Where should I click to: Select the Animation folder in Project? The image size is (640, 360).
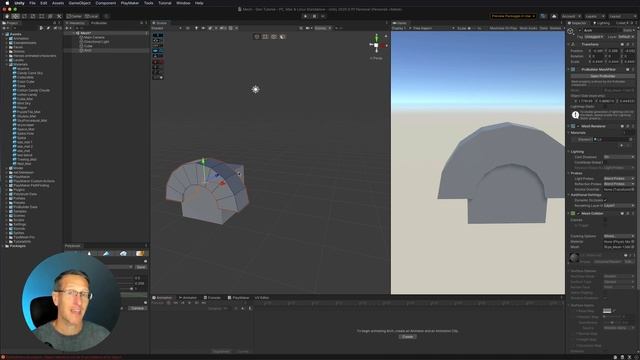(21, 38)
